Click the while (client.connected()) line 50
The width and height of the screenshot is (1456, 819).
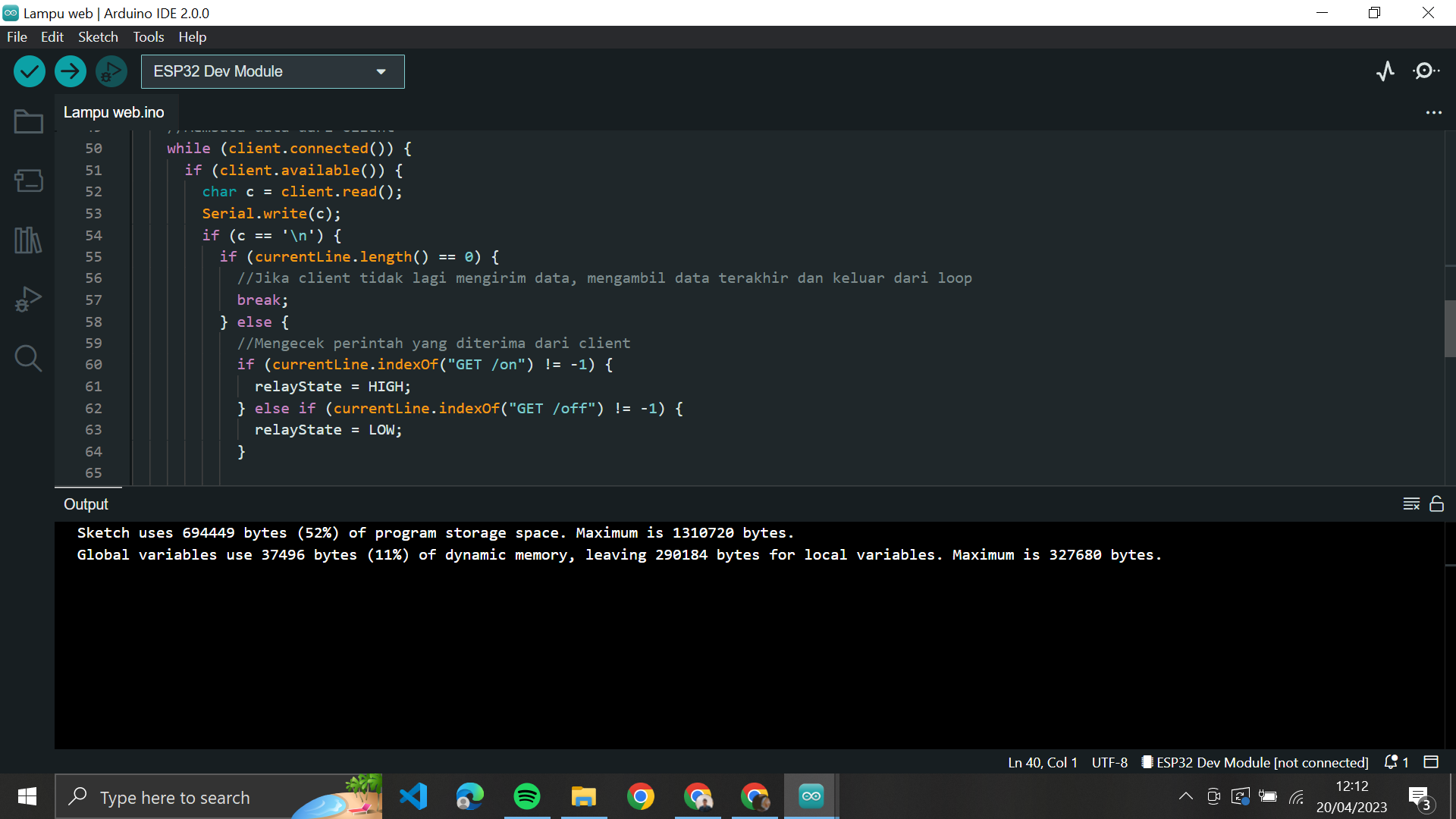289,149
